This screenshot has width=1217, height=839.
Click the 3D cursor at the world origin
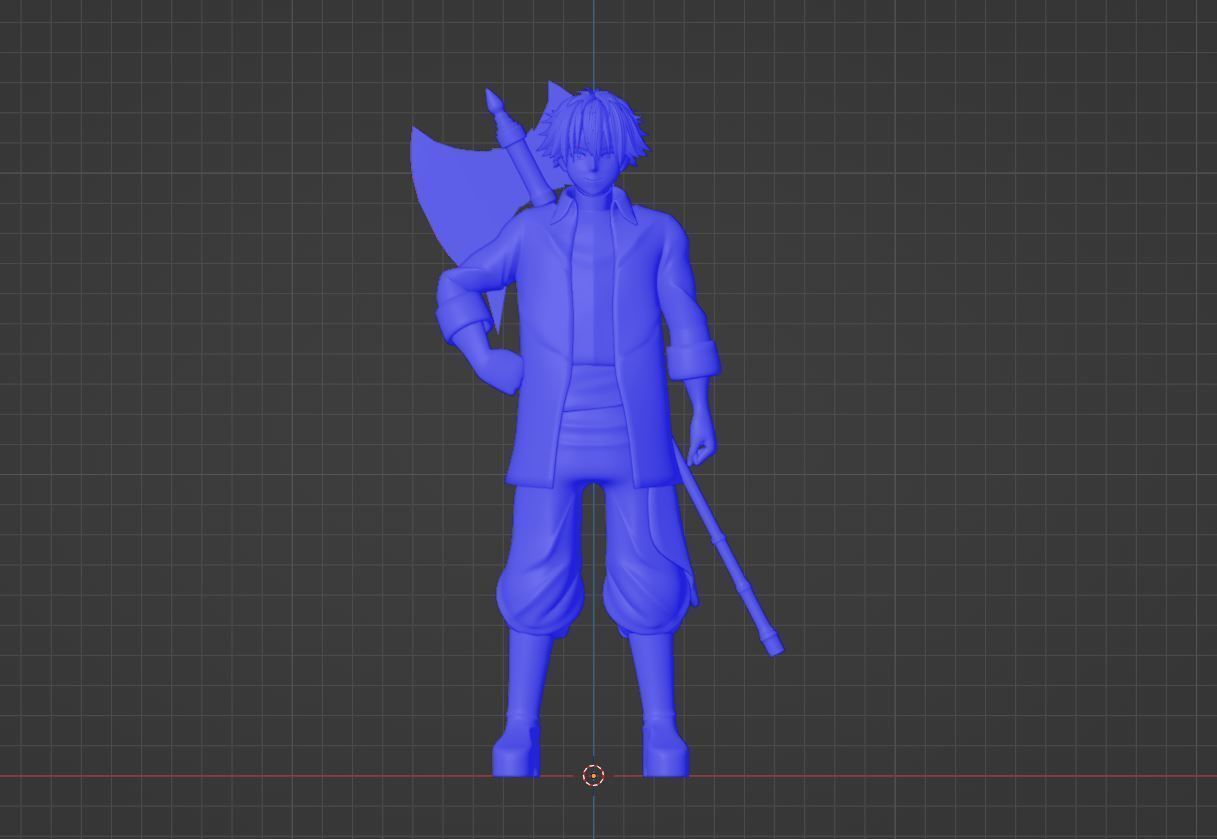(593, 775)
